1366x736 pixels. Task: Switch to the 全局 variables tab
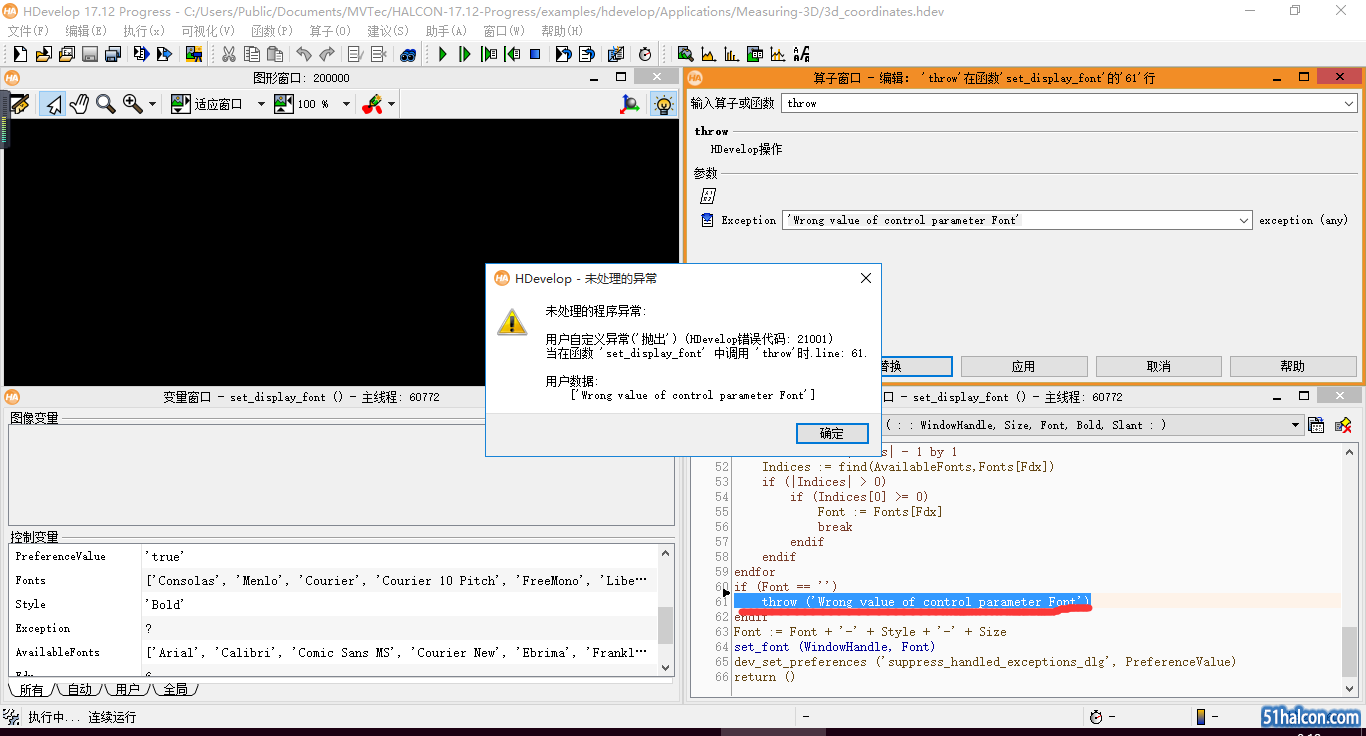175,689
